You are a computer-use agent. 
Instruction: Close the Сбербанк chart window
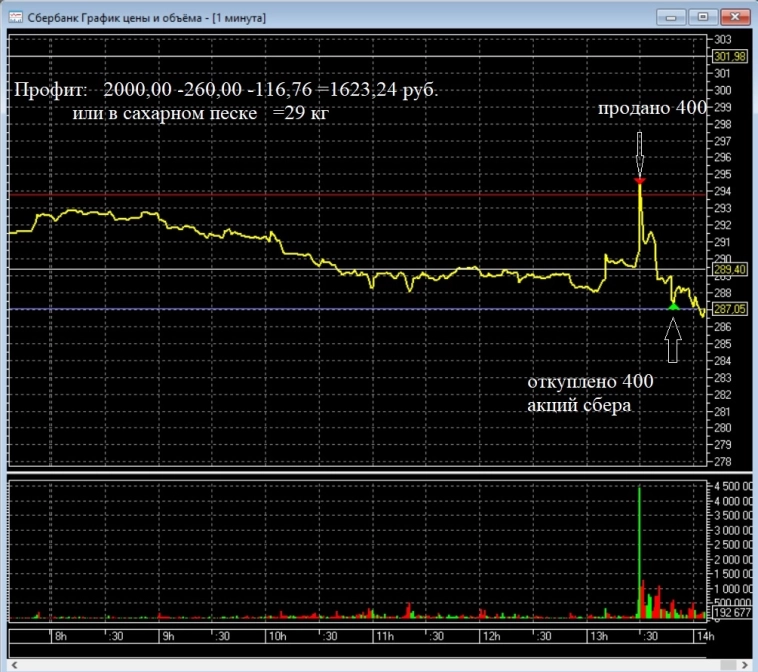(735, 16)
